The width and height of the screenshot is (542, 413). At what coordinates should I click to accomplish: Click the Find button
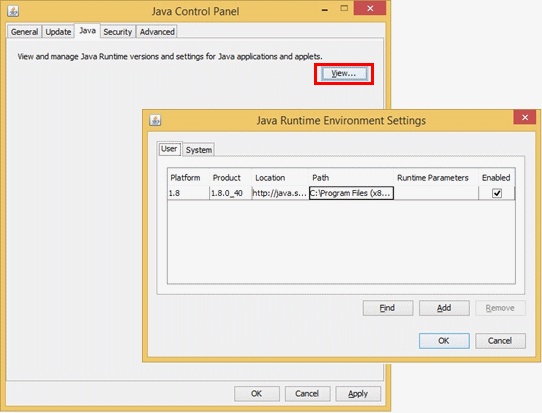point(388,308)
